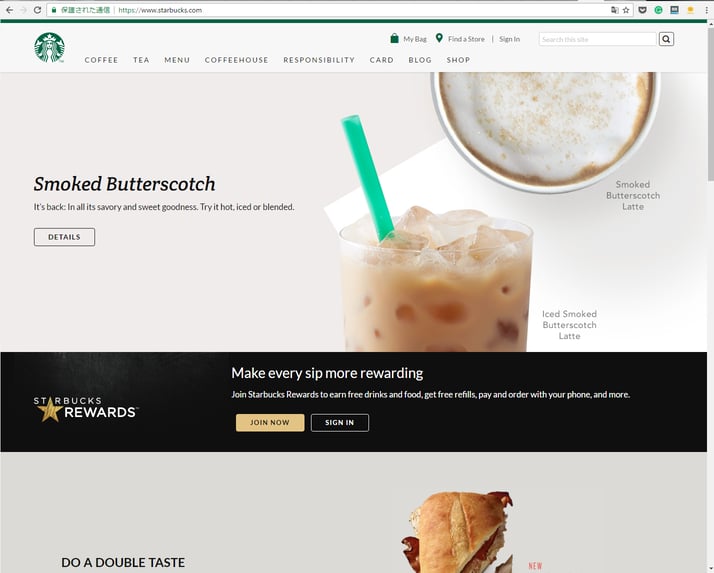This screenshot has height=573, width=714.
Task: Click the Pocket extension icon
Action: pyautogui.click(x=643, y=10)
